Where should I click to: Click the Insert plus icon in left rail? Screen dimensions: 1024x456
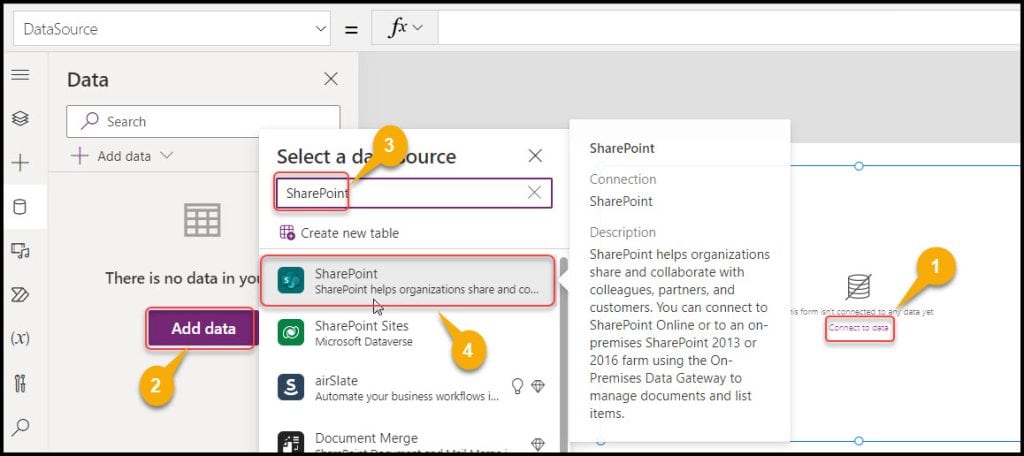click(20, 163)
